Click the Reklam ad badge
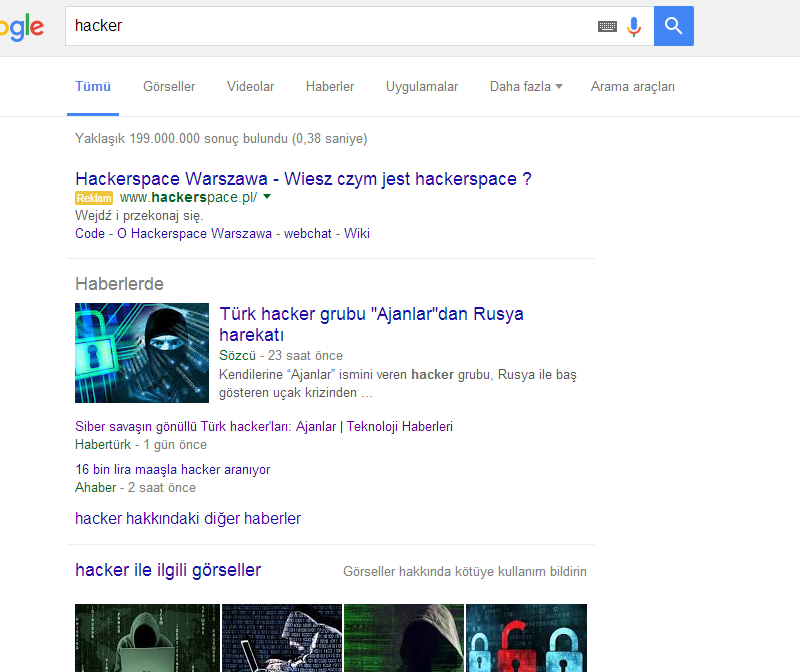Image resolution: width=800 pixels, height=672 pixels. coord(94,197)
